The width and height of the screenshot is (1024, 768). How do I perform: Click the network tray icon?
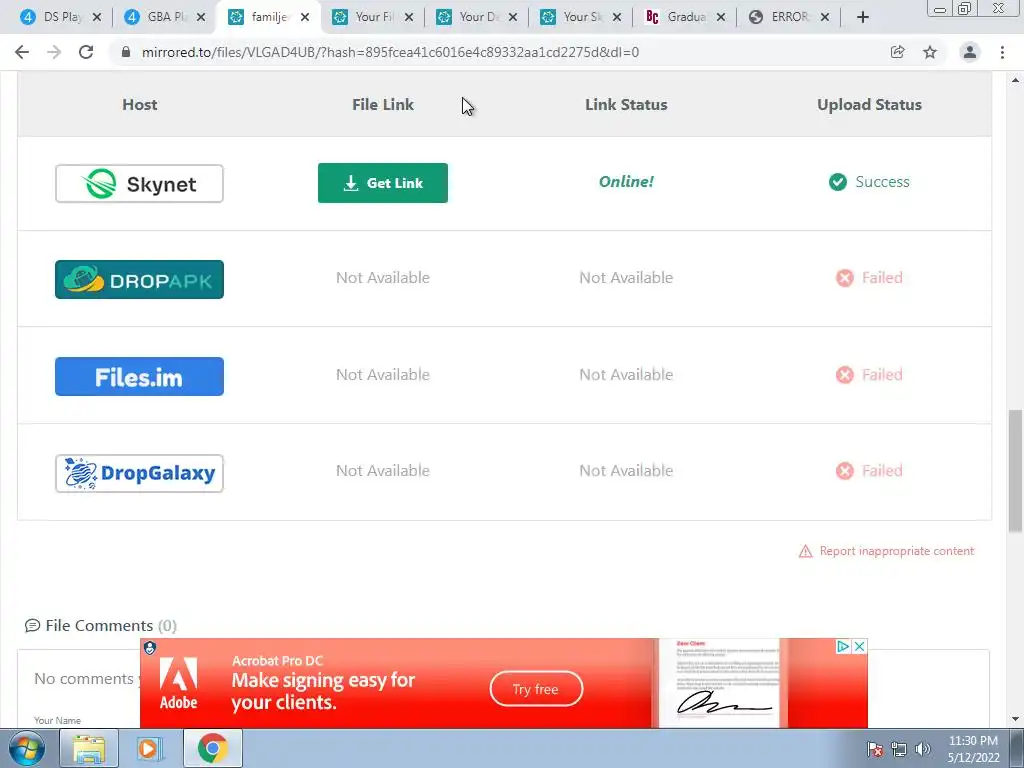tap(899, 749)
